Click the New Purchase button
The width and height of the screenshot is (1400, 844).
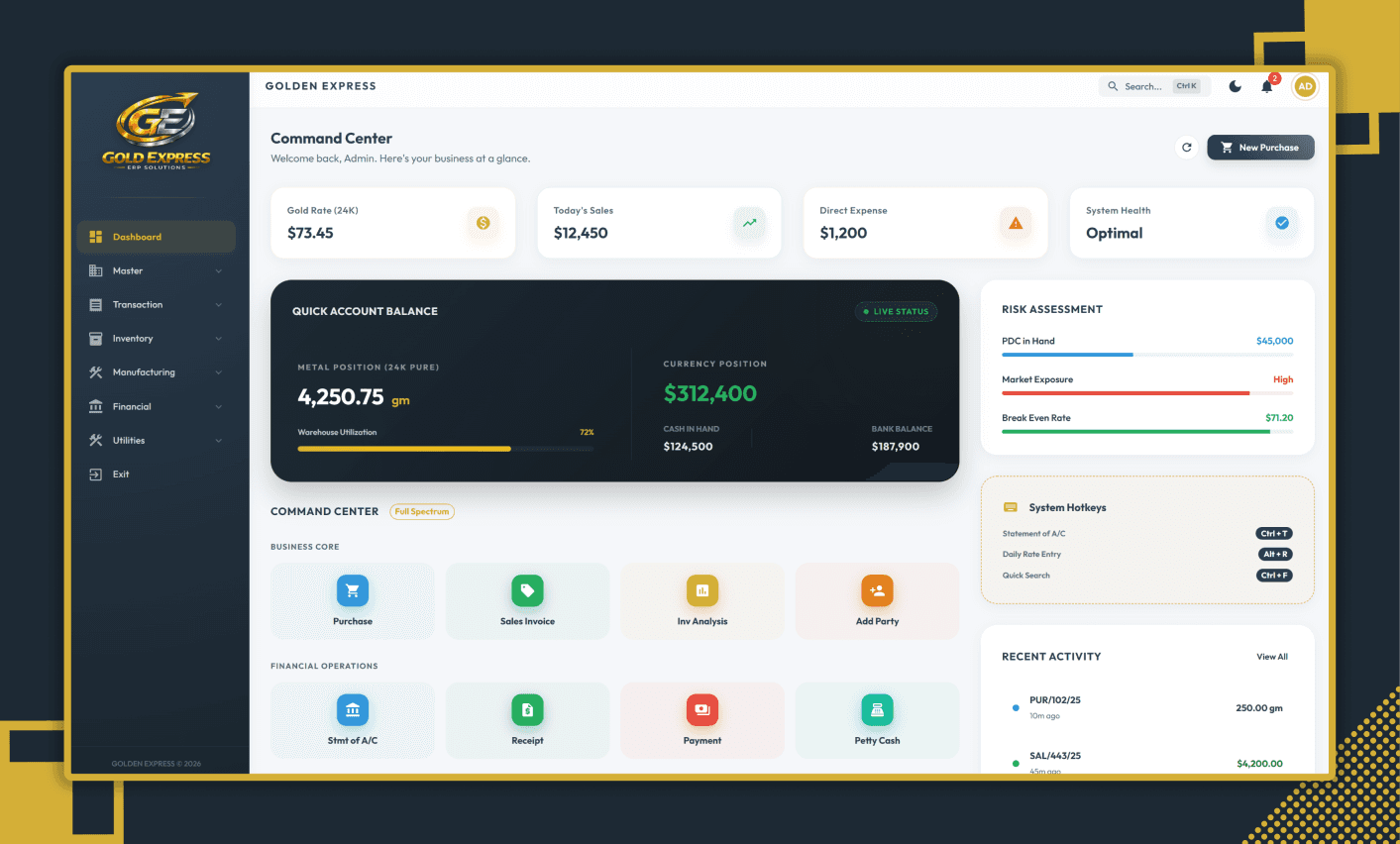tap(1260, 148)
